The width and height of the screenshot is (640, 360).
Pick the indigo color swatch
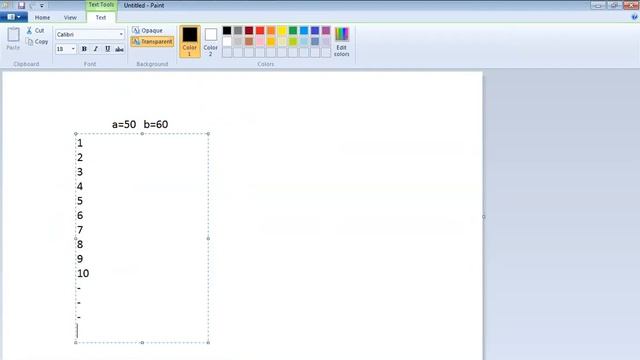point(315,31)
